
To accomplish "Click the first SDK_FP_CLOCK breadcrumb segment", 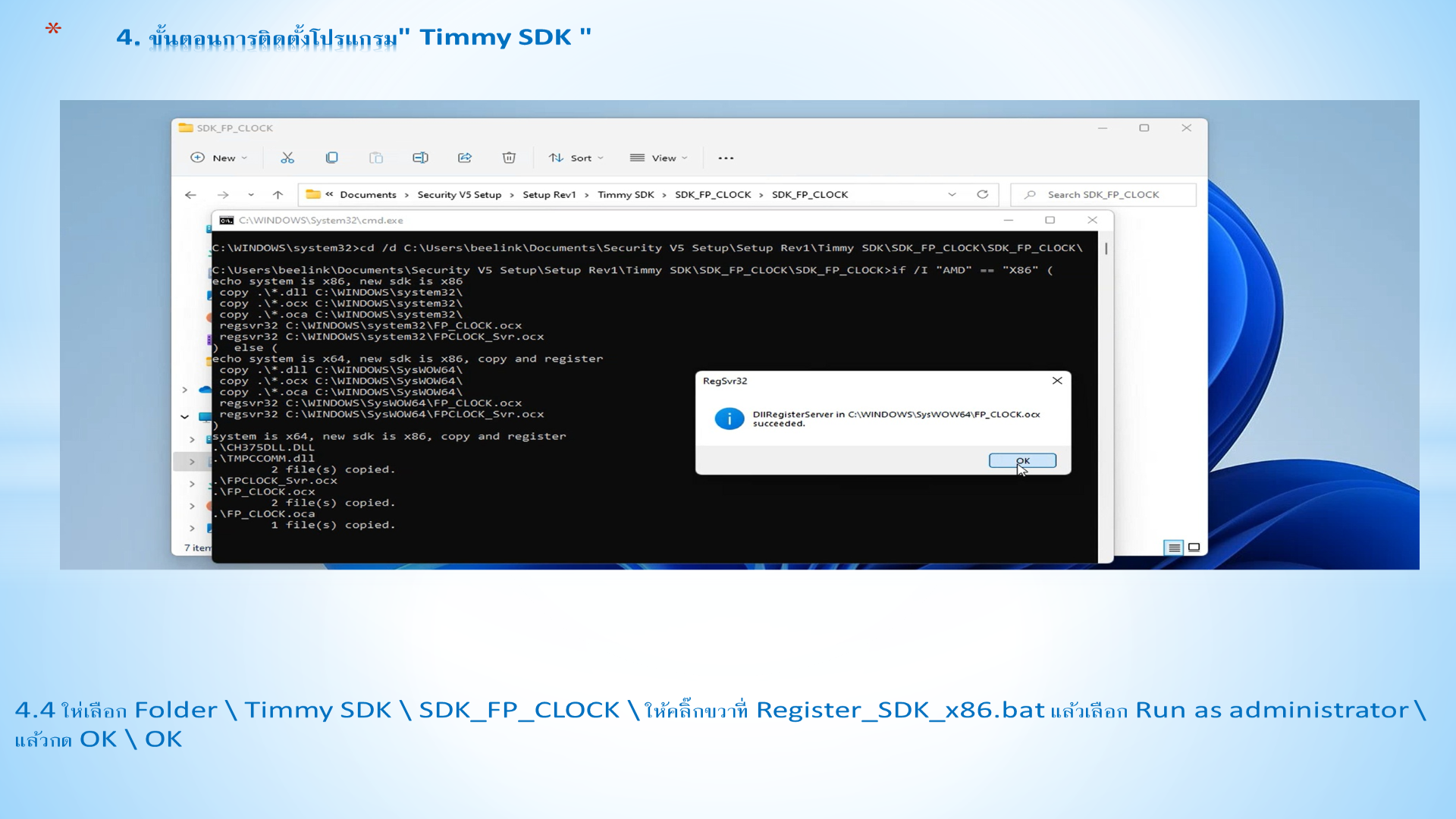I will 713,195.
